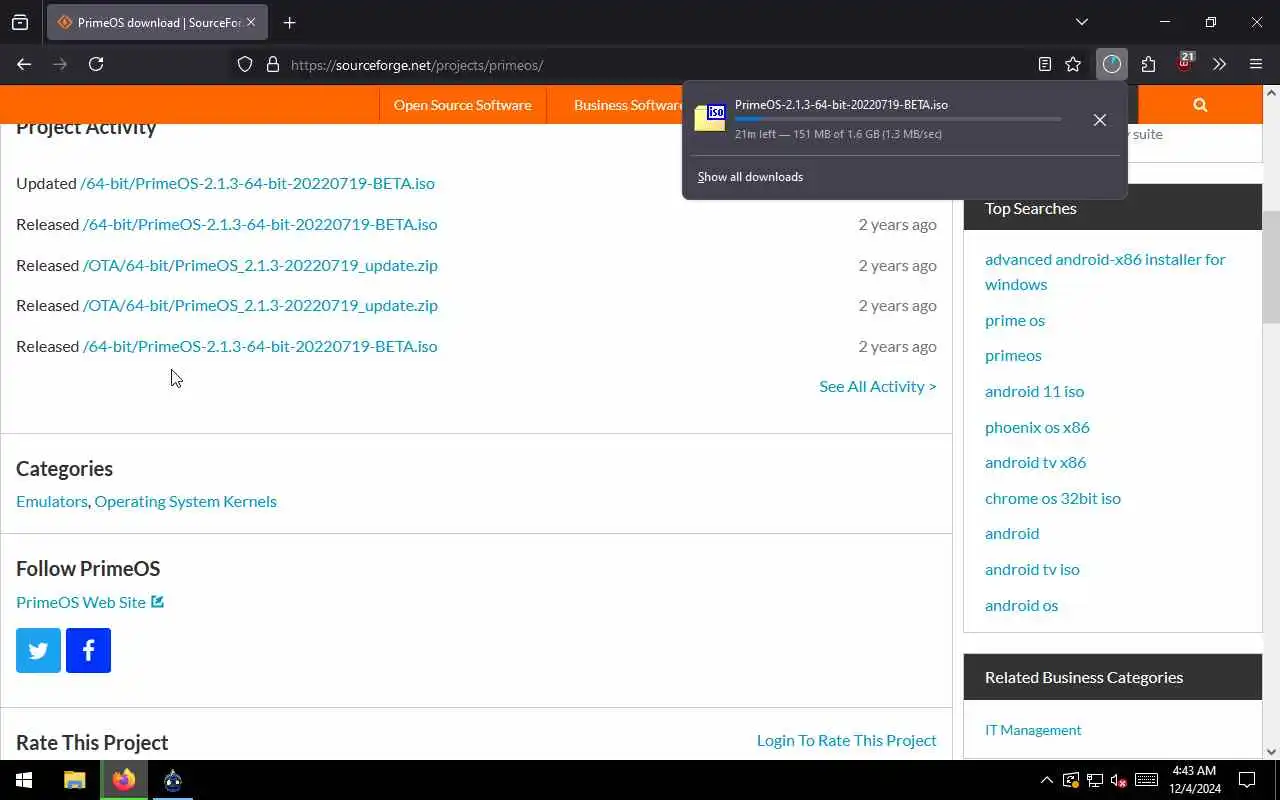Screen dimensions: 1280x800
Task: Click Firefox taskbar icon
Action: 124,780
